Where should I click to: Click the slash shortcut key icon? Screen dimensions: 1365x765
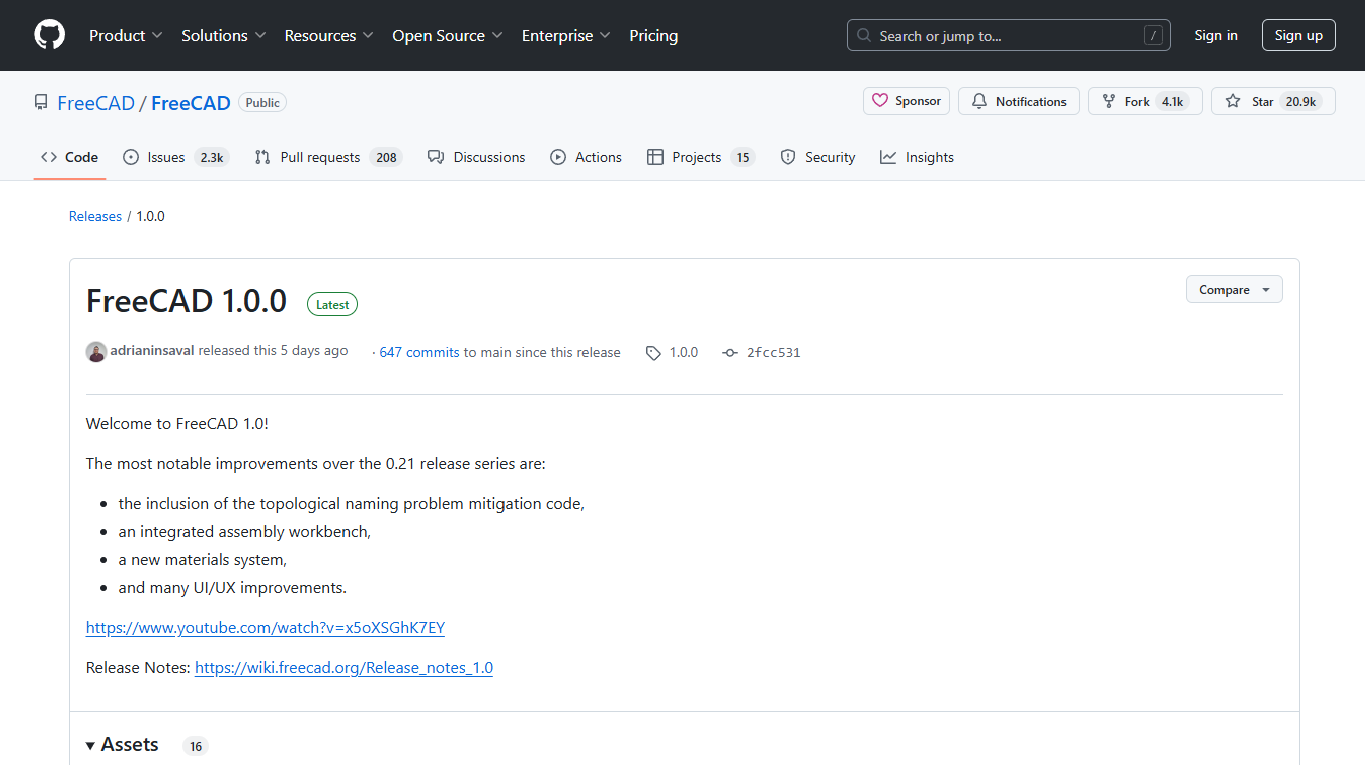pyautogui.click(x=1154, y=35)
